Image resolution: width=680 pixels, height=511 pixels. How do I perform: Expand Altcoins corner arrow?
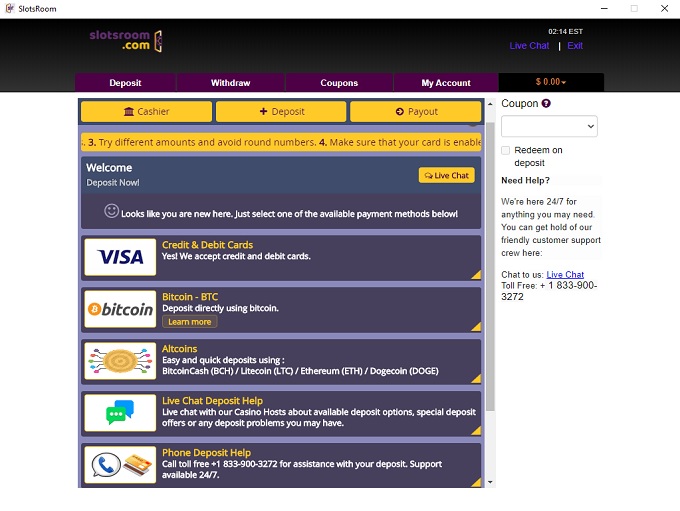click(x=476, y=378)
